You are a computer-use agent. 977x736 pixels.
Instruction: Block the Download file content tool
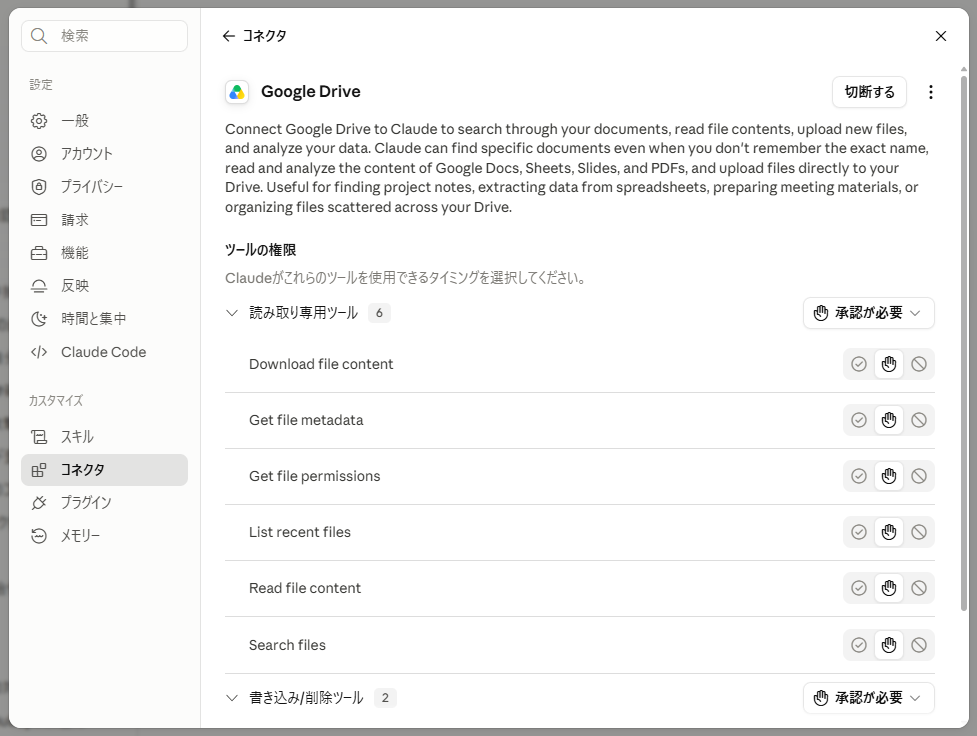[918, 364]
